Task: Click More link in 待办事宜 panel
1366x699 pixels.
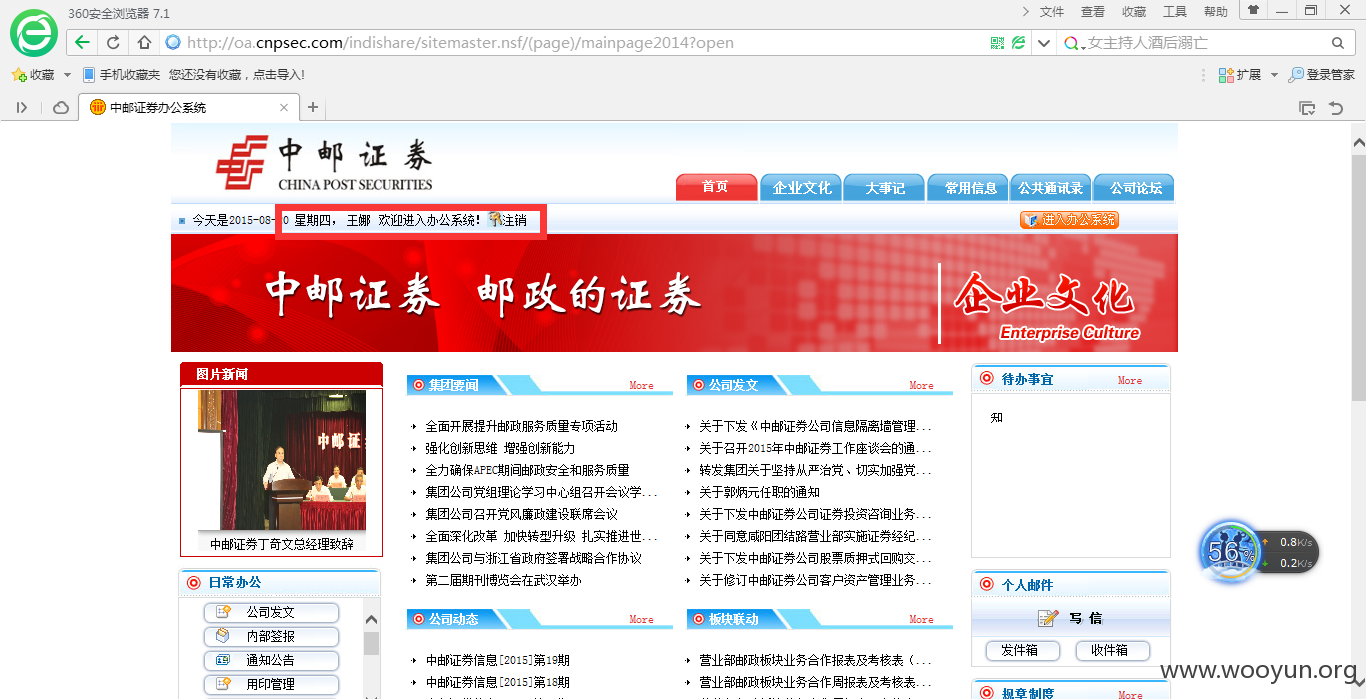Action: click(1130, 380)
